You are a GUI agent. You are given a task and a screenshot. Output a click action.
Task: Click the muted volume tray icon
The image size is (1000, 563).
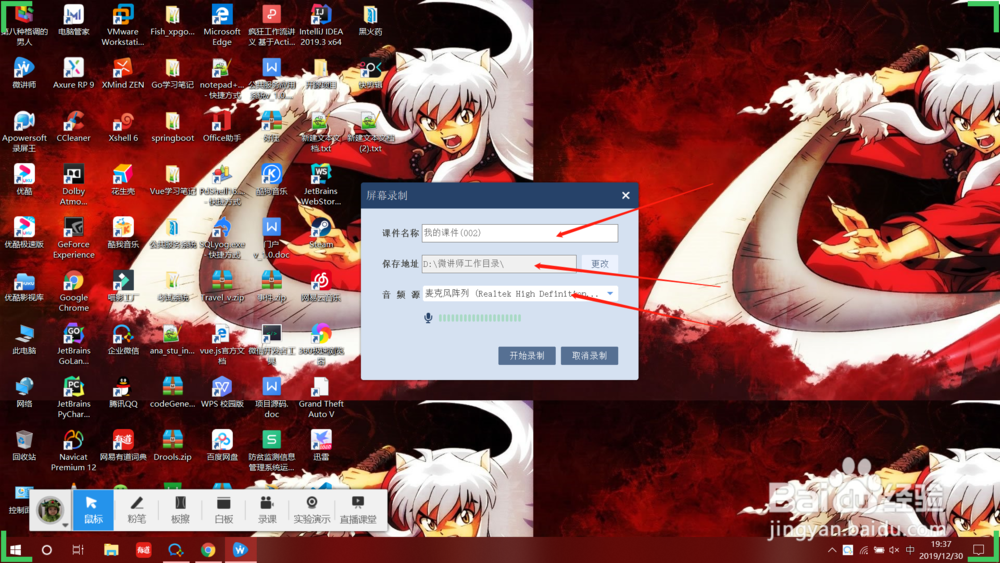[894, 550]
